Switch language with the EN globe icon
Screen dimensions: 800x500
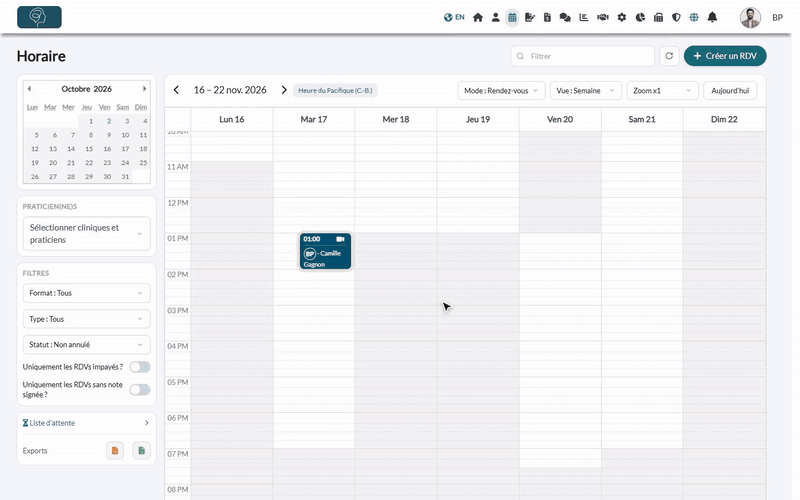[x=454, y=17]
